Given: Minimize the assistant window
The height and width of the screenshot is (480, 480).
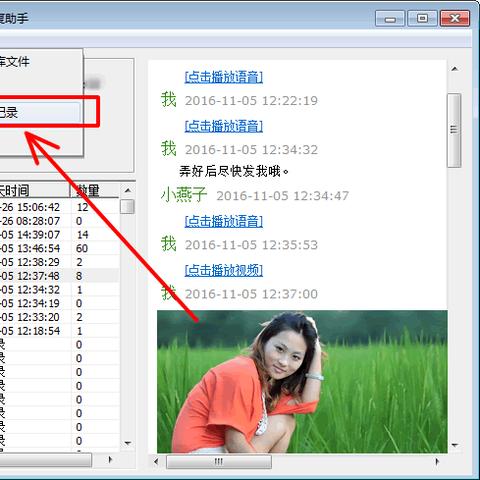Looking at the screenshot, I should [x=390, y=18].
